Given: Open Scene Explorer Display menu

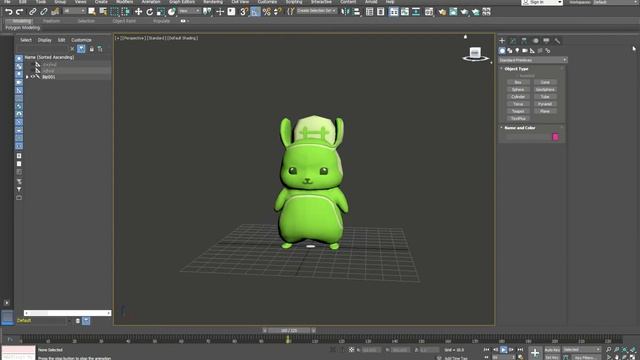Looking at the screenshot, I should click(44, 40).
